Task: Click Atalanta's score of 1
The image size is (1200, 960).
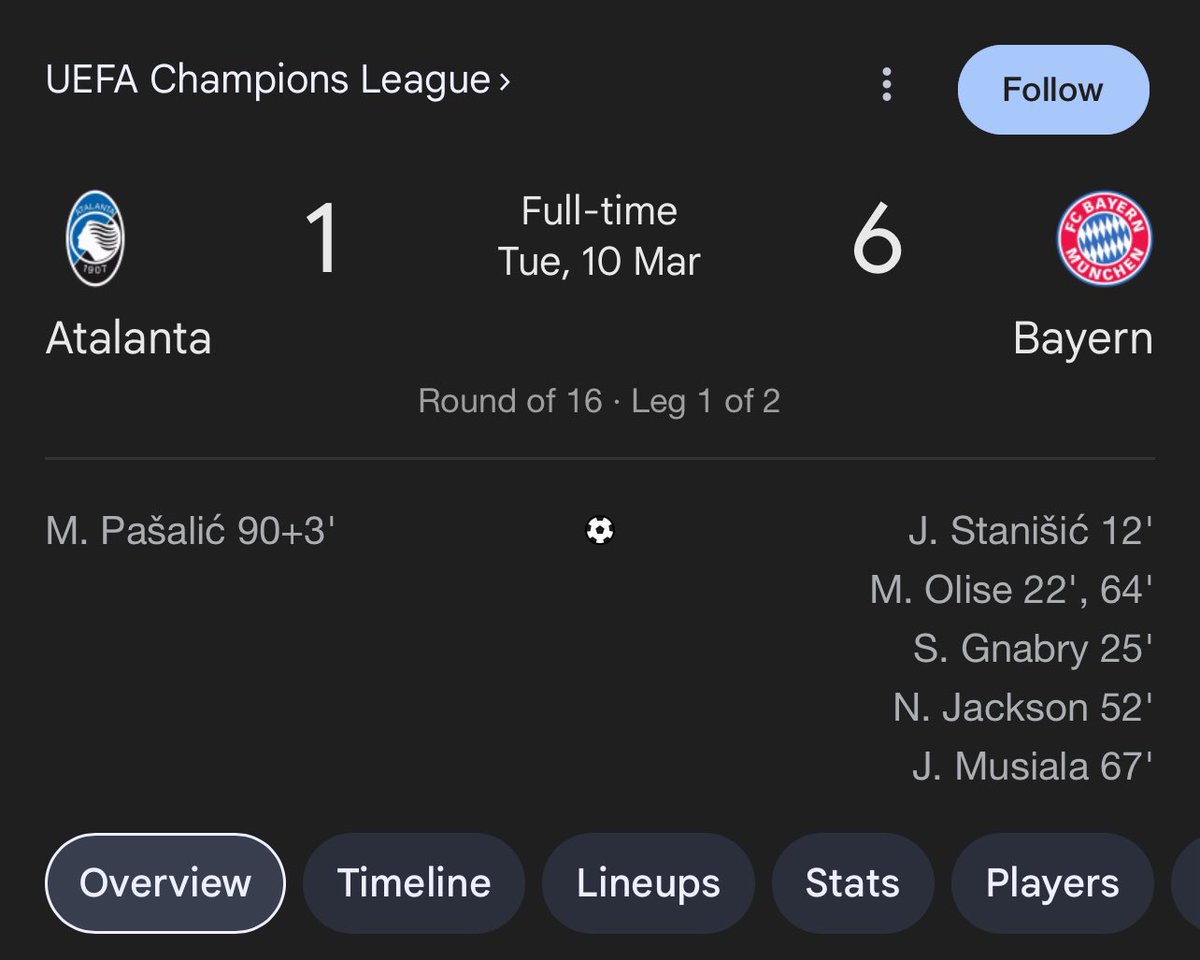Action: (322, 240)
